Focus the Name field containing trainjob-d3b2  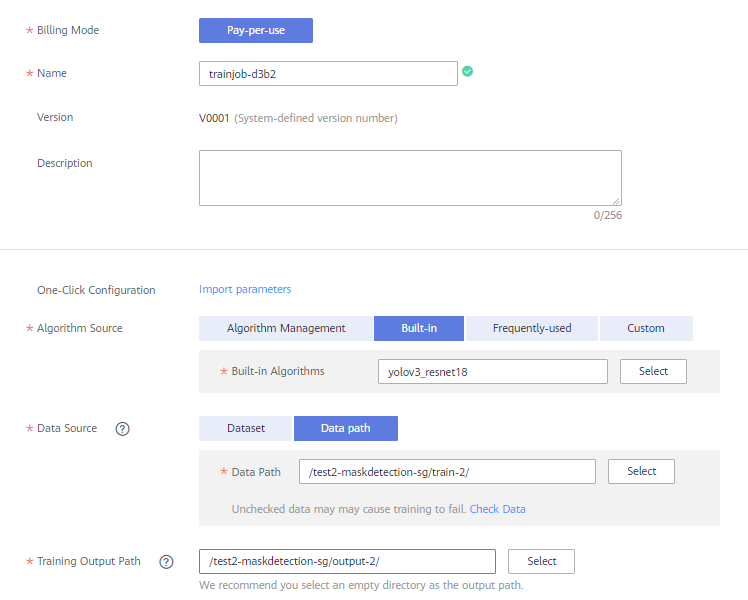click(x=328, y=73)
